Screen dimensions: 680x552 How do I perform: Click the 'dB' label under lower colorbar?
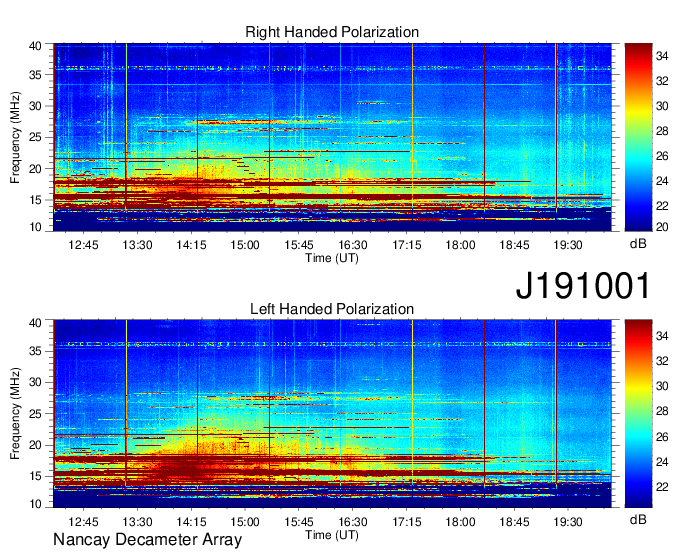pyautogui.click(x=638, y=519)
